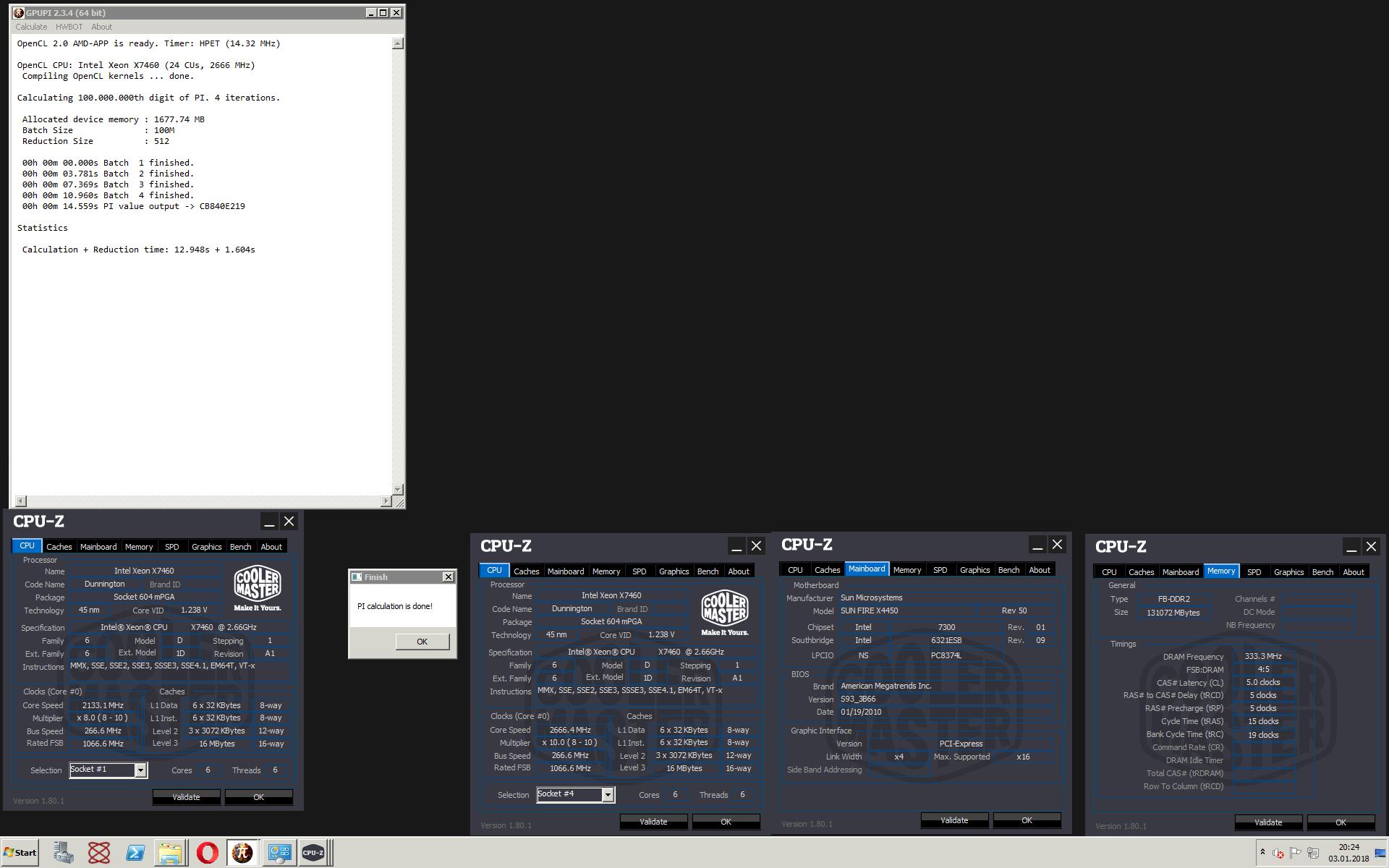Open Server Manager from the taskbar
Image resolution: width=1389 pixels, height=868 pixels.
(x=63, y=853)
